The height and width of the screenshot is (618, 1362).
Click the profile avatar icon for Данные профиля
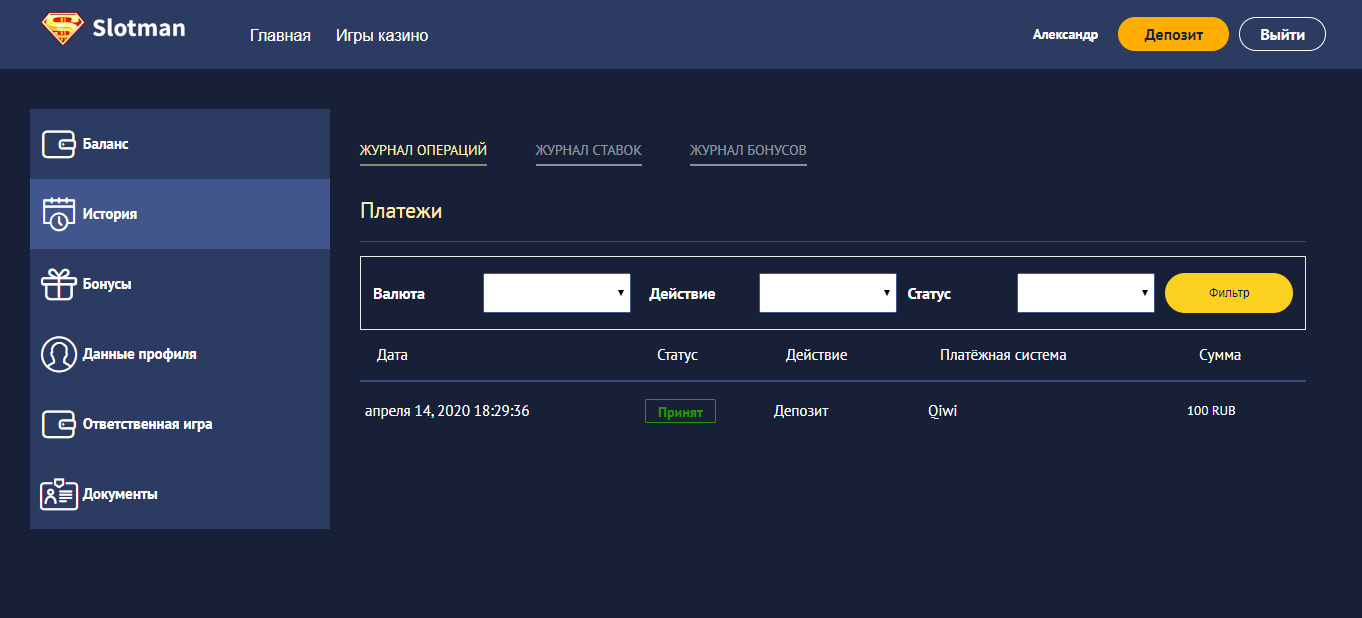coord(59,354)
